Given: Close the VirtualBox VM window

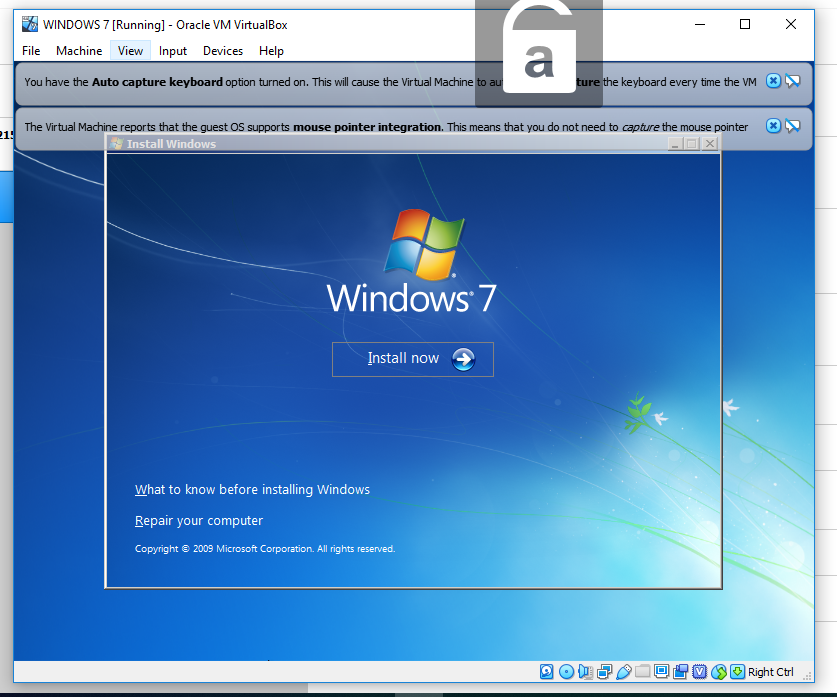Looking at the screenshot, I should pyautogui.click(x=791, y=24).
